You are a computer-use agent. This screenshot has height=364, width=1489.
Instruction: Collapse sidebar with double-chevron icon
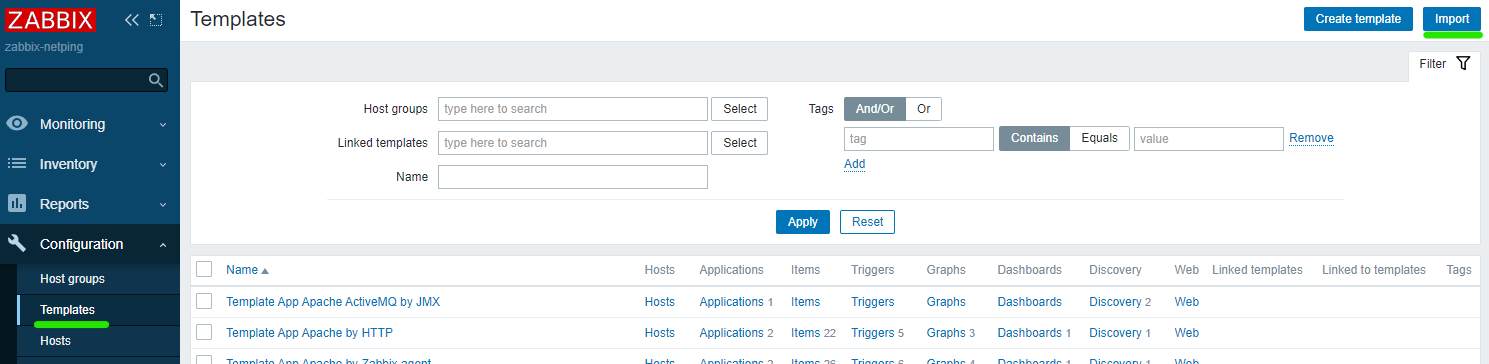pos(131,20)
